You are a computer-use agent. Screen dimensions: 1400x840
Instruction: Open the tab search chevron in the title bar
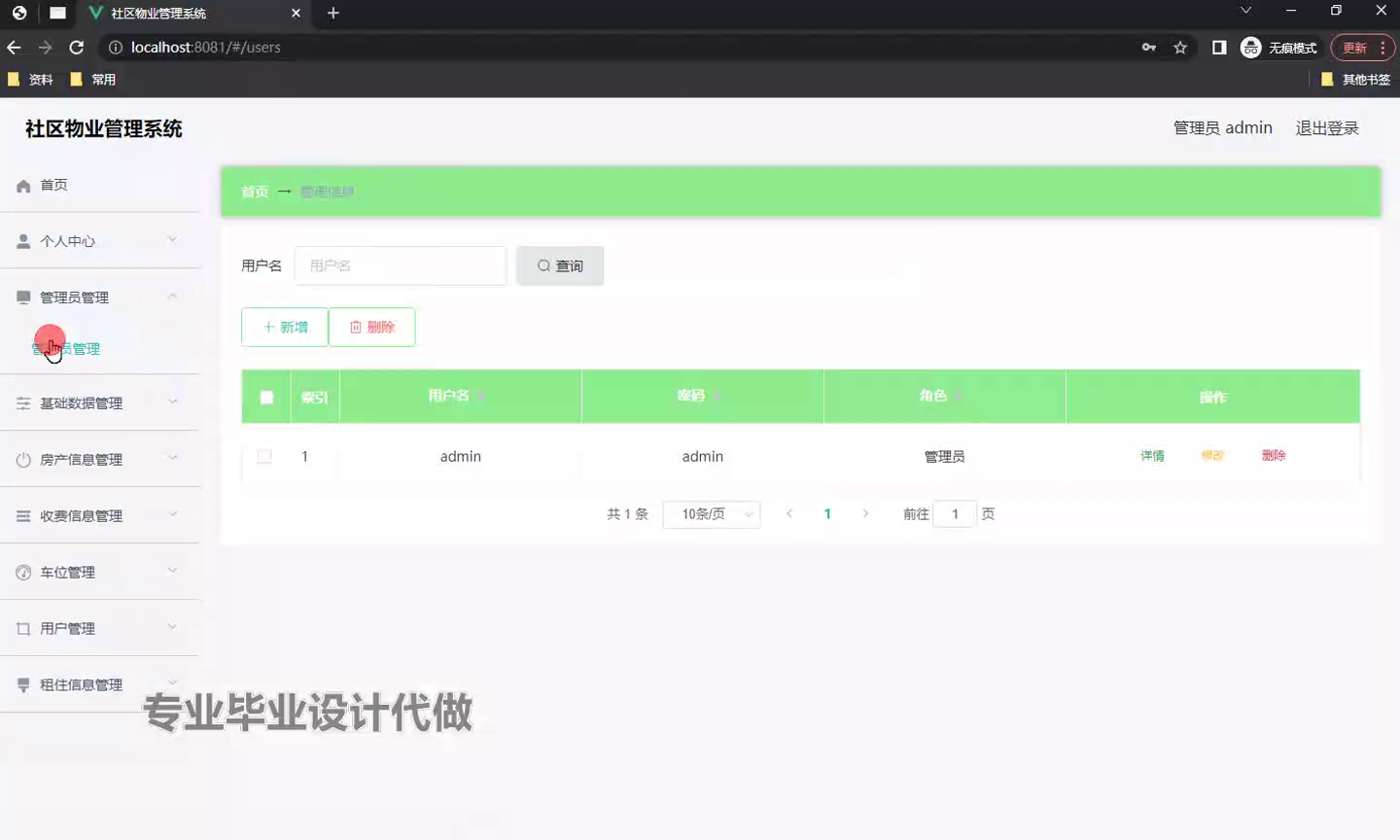pos(1245,11)
